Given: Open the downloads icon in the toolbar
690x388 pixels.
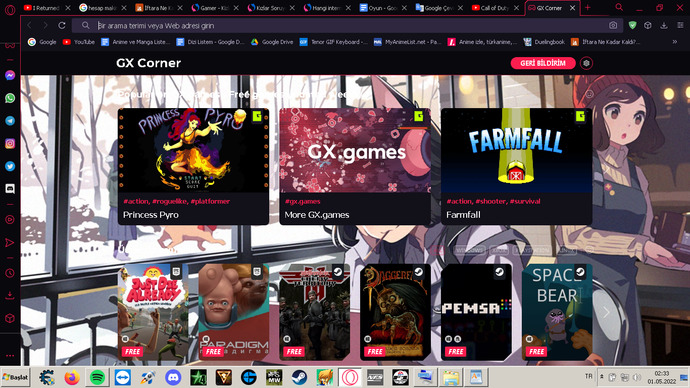Looking at the screenshot, I should [x=664, y=26].
